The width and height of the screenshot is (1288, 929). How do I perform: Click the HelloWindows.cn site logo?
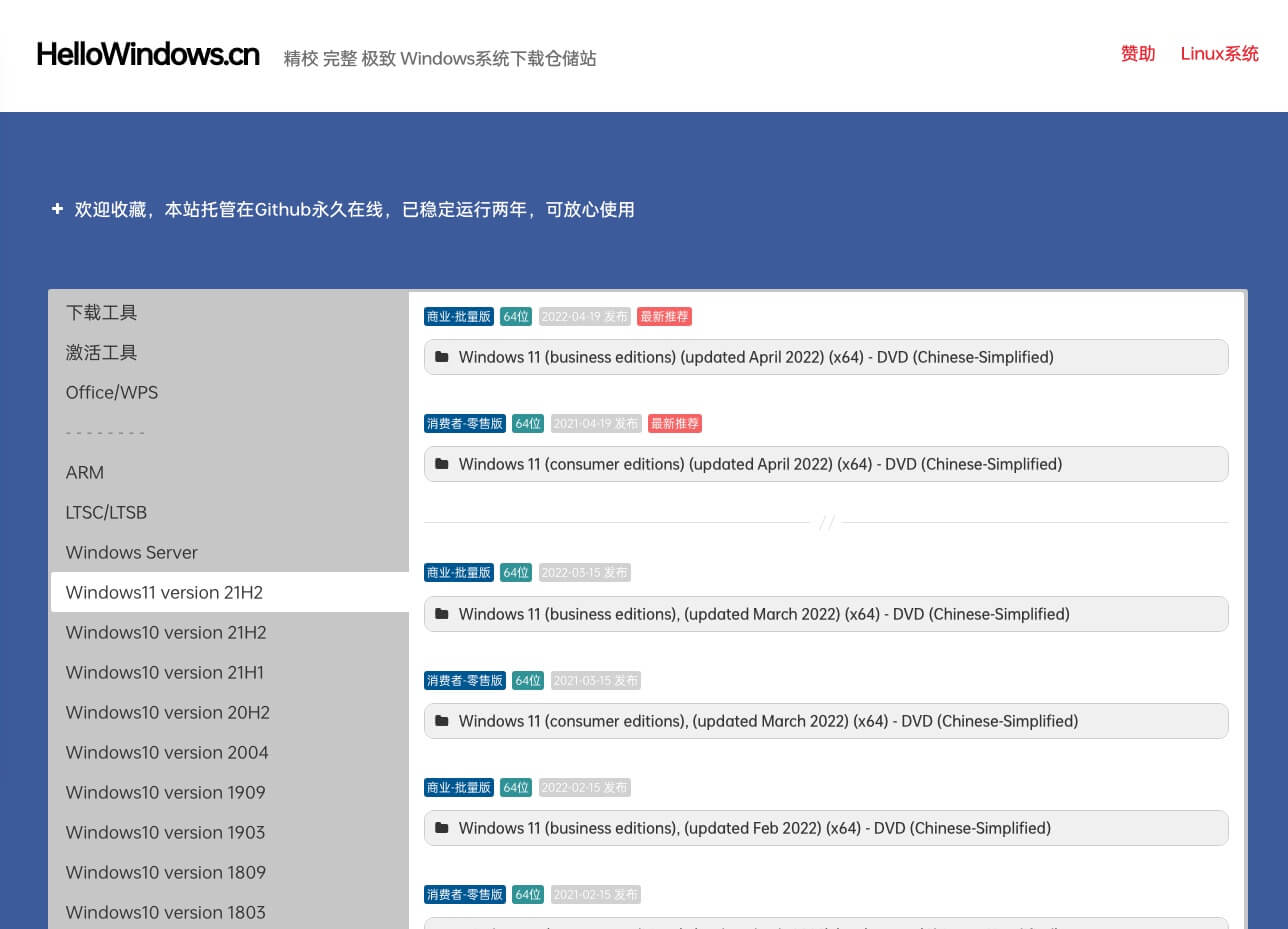tap(148, 55)
